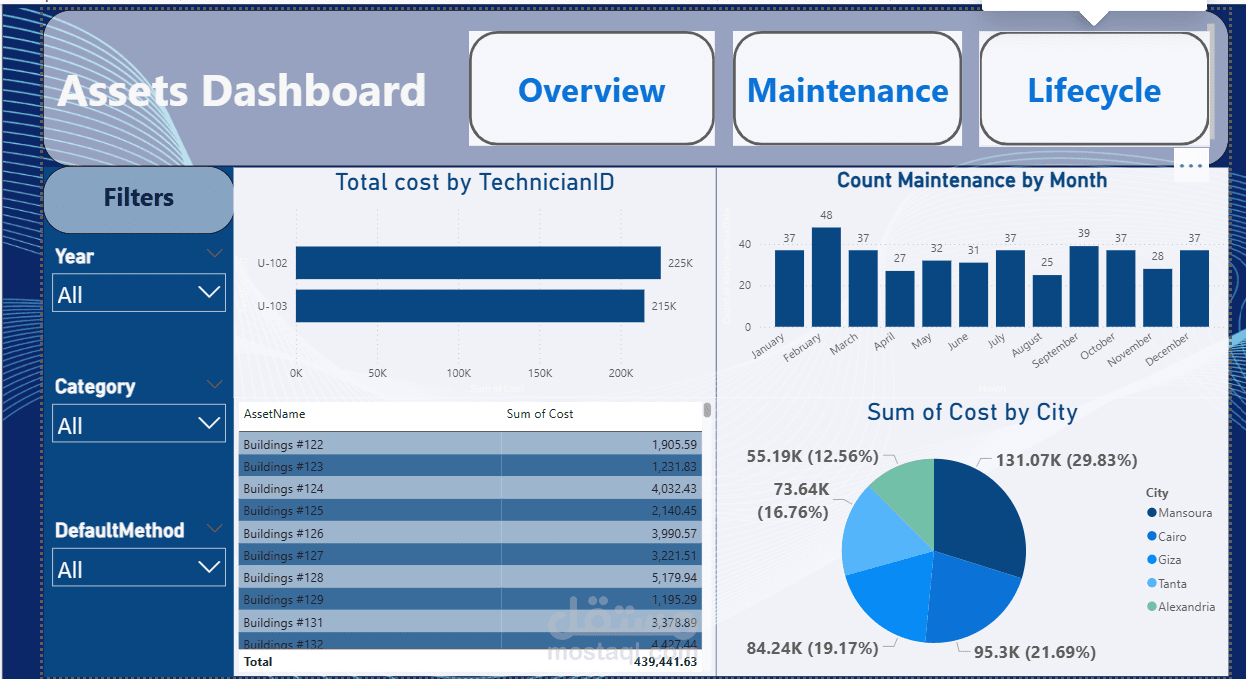
Task: Click the 95.3K (21.69%) pie label
Action: pos(1034,652)
